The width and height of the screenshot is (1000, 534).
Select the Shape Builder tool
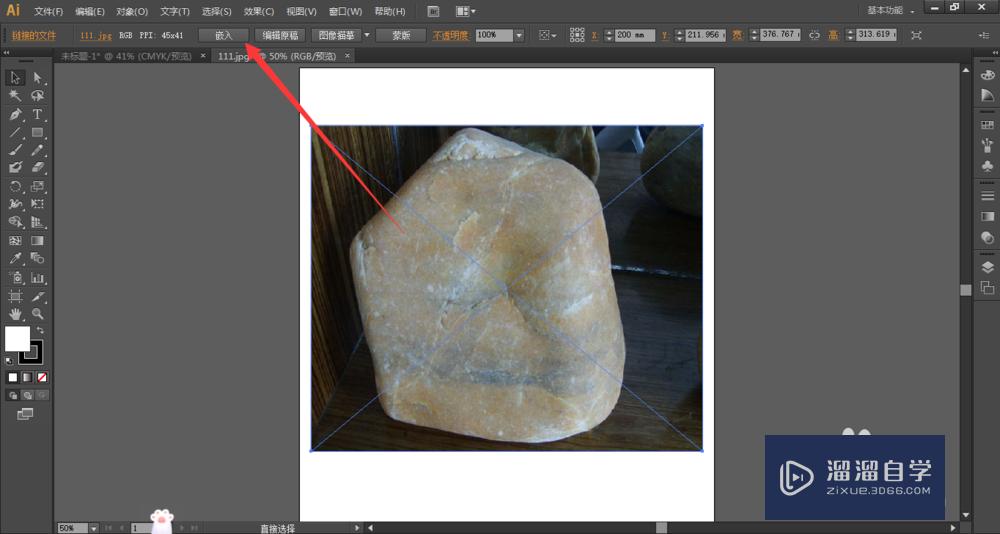(15, 222)
